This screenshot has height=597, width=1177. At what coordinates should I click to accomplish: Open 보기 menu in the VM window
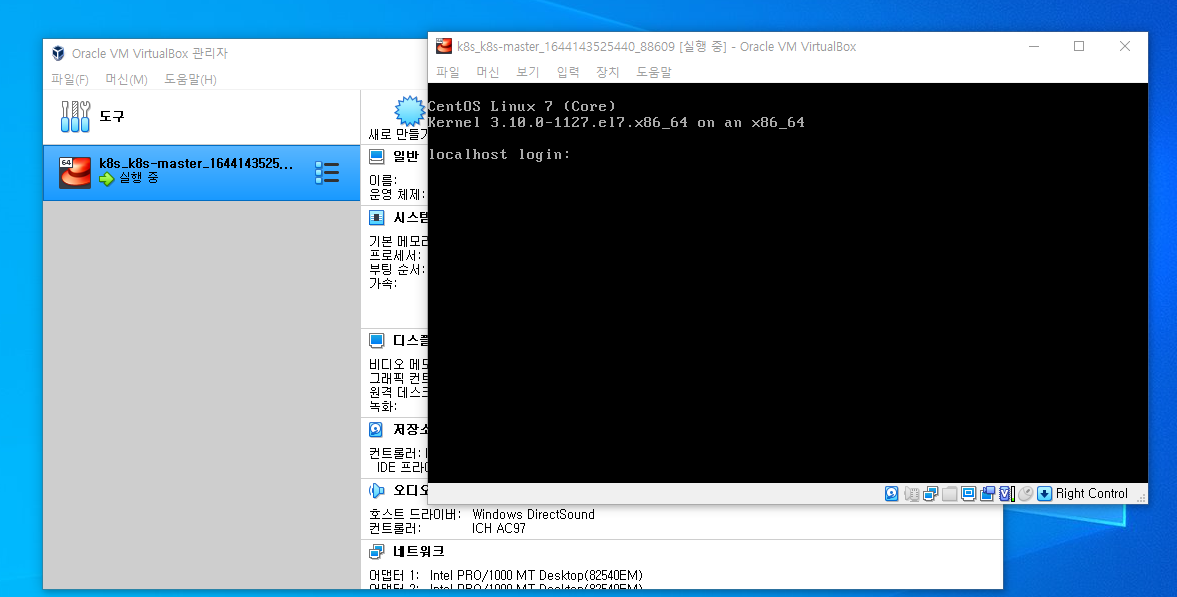pyautogui.click(x=528, y=72)
